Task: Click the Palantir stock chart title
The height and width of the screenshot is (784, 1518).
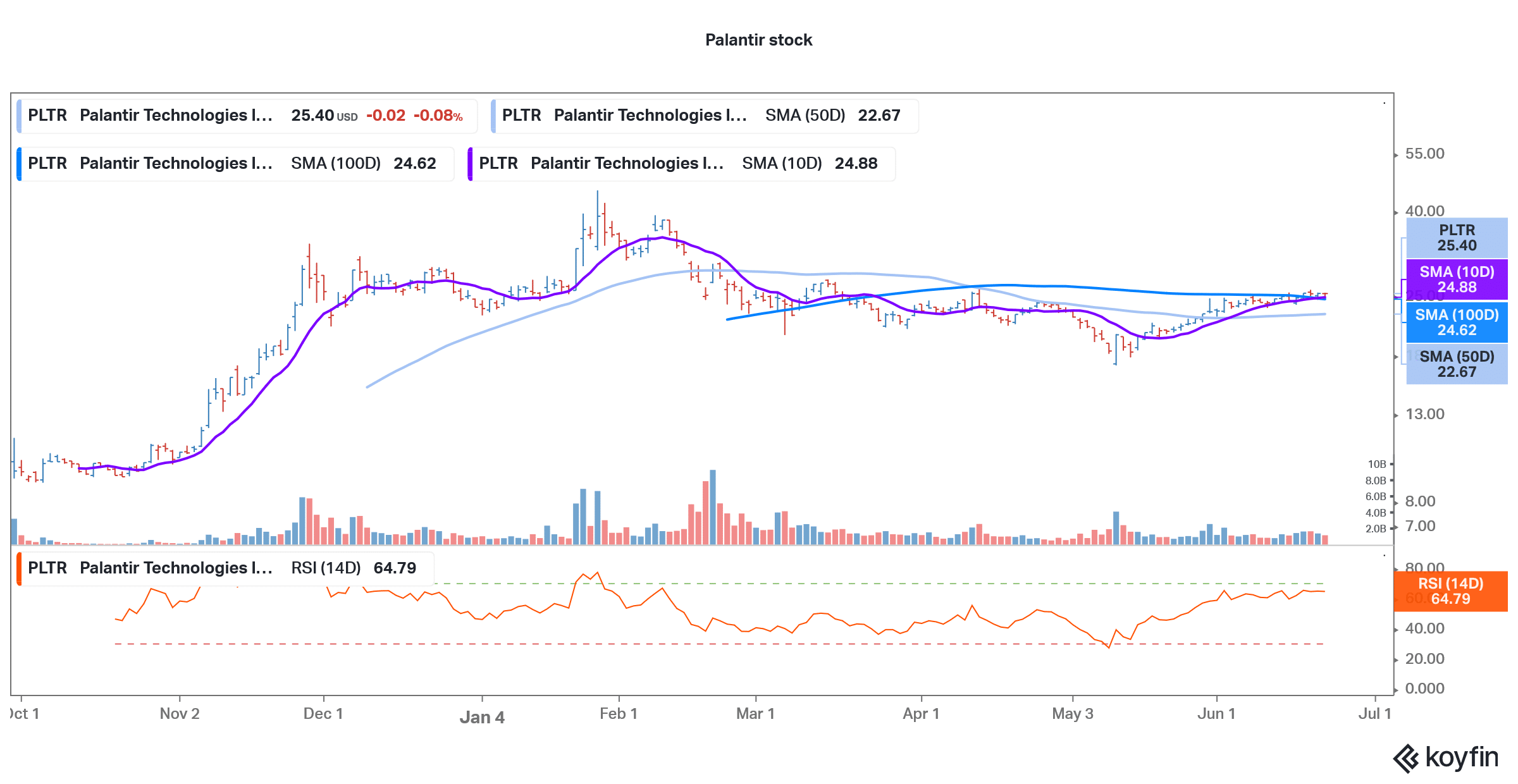Action: [x=758, y=40]
